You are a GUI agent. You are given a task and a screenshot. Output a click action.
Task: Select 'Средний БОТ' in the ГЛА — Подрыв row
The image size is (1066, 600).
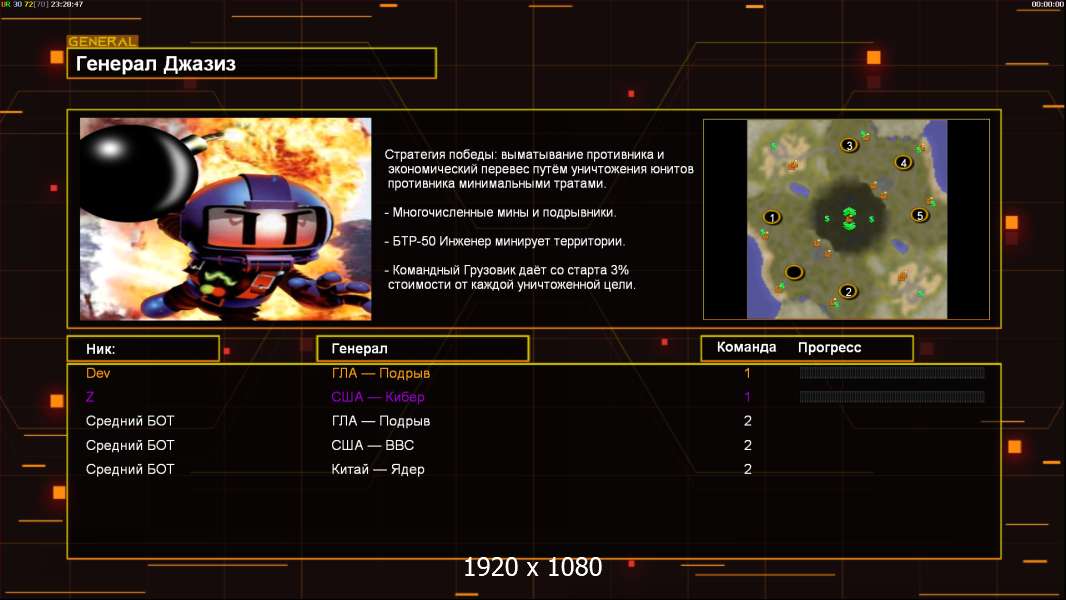pyautogui.click(x=130, y=421)
